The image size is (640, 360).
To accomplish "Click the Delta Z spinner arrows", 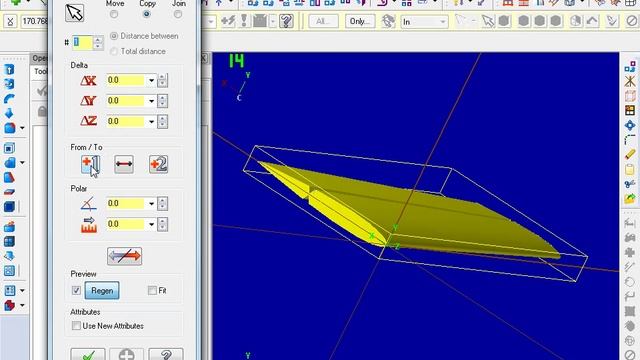I will (x=162, y=122).
